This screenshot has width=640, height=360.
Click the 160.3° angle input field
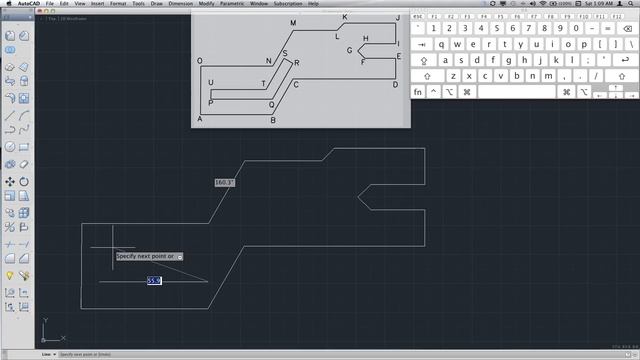pos(224,182)
